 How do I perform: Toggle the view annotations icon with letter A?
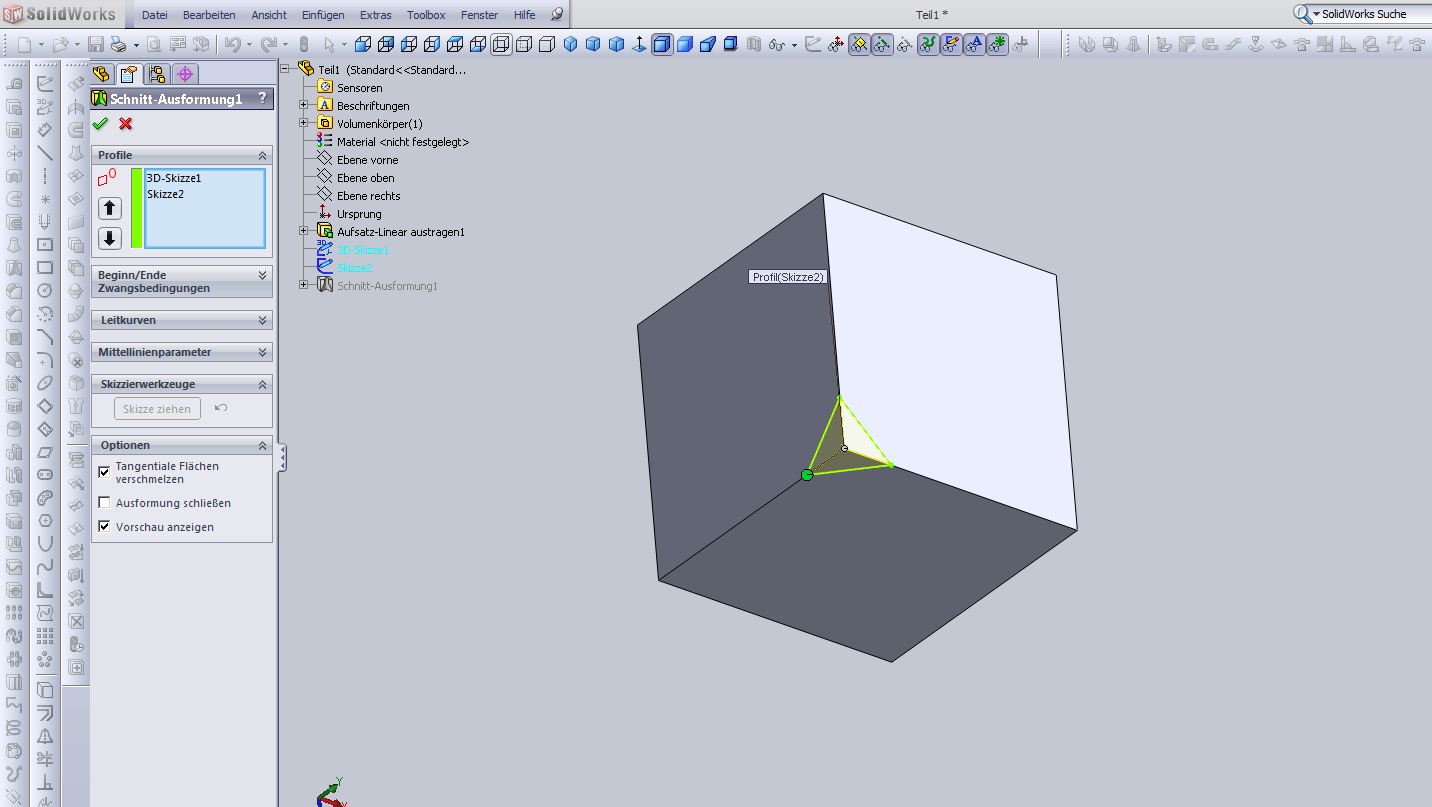(x=974, y=44)
